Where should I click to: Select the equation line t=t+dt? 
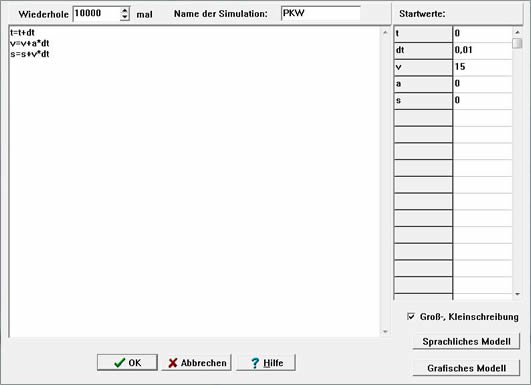click(22, 33)
